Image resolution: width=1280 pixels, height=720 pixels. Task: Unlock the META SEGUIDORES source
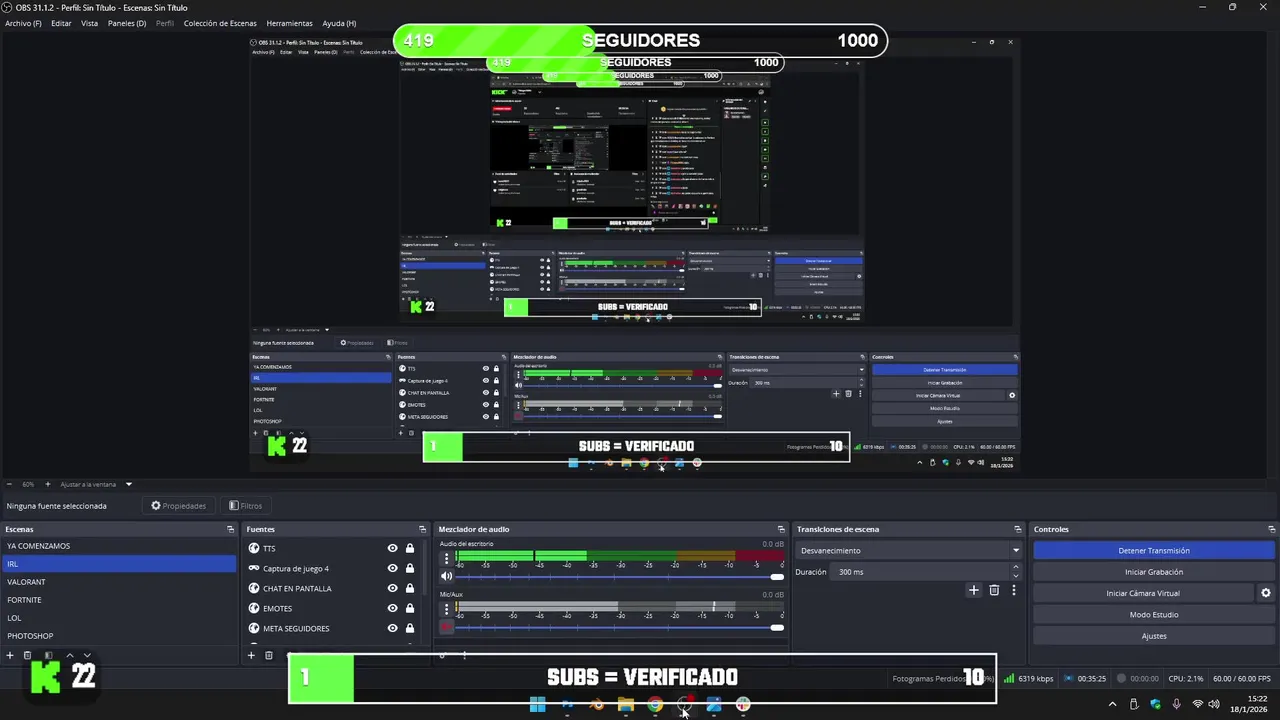410,628
